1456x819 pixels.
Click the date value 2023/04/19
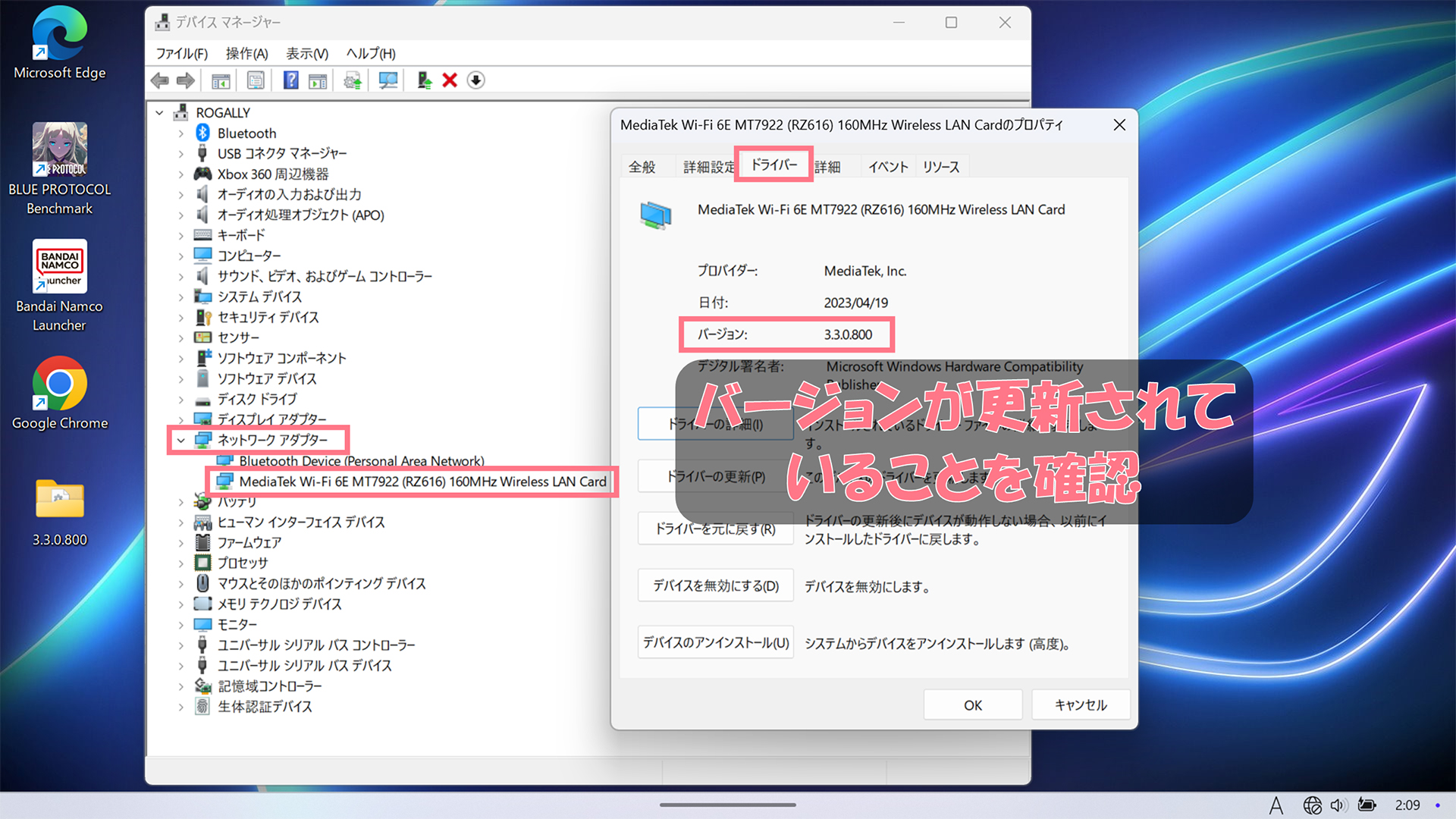(x=855, y=303)
